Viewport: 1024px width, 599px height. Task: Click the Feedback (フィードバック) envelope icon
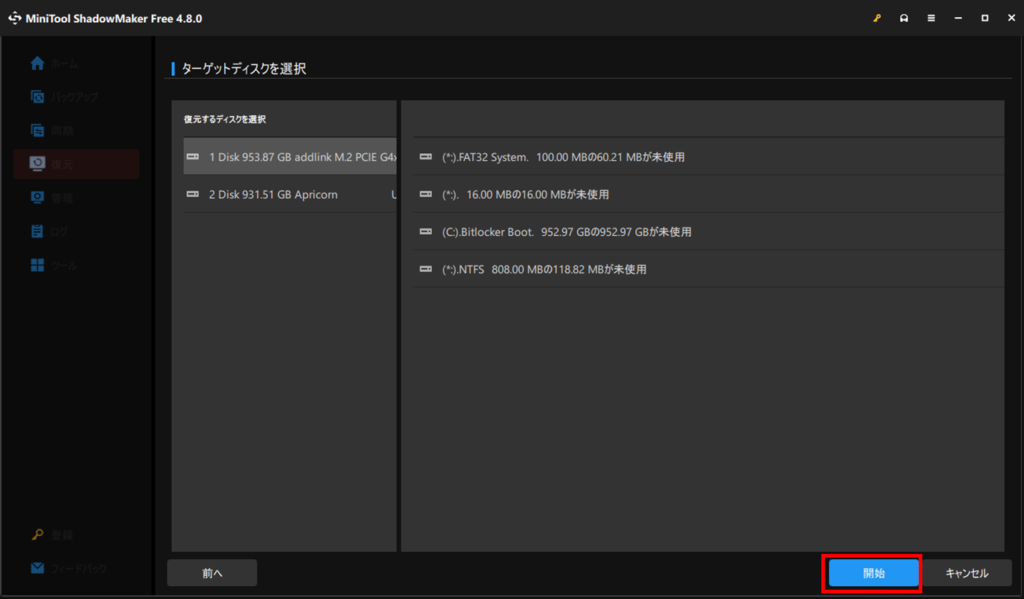(38, 568)
